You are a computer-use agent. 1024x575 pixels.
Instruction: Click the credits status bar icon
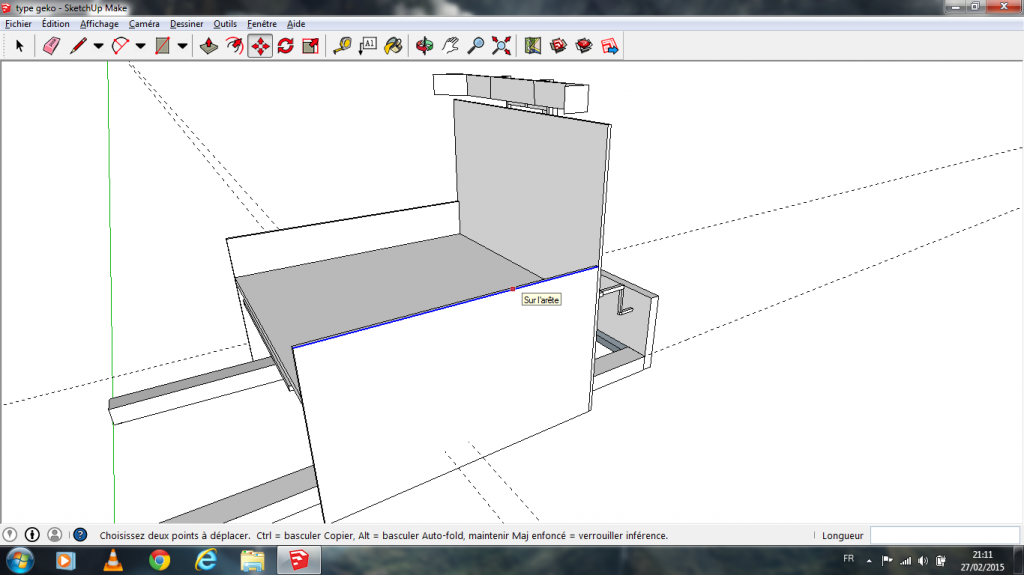[32, 534]
